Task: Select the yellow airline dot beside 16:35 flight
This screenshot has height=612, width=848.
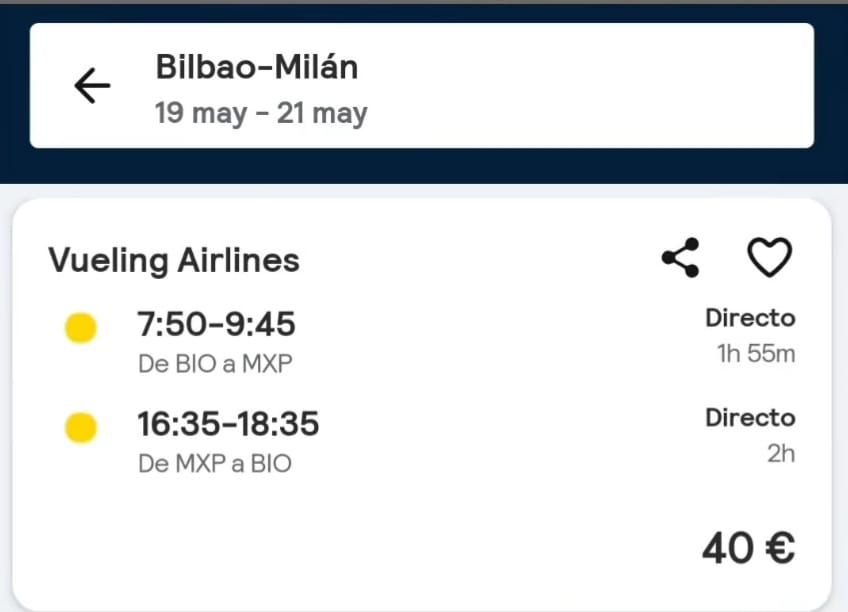Action: [x=81, y=426]
